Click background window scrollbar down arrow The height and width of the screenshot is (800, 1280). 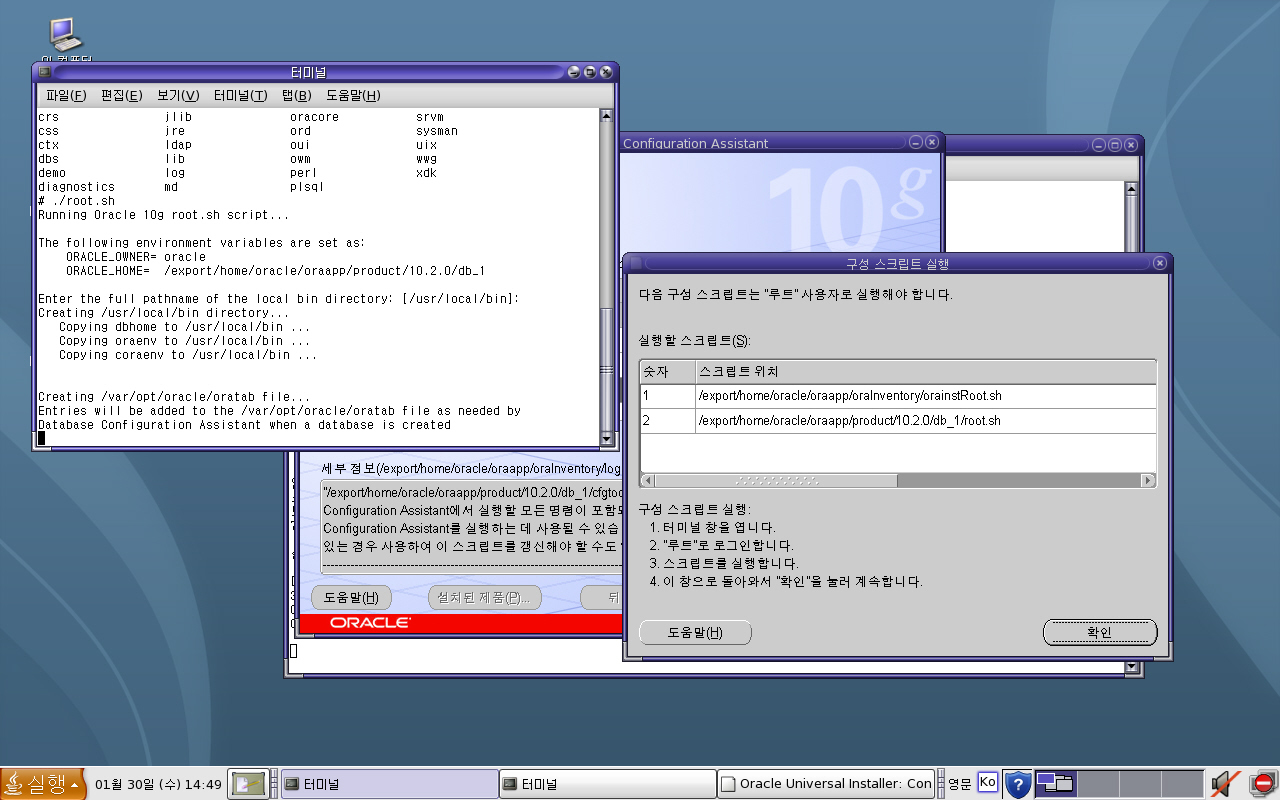pyautogui.click(x=1131, y=666)
